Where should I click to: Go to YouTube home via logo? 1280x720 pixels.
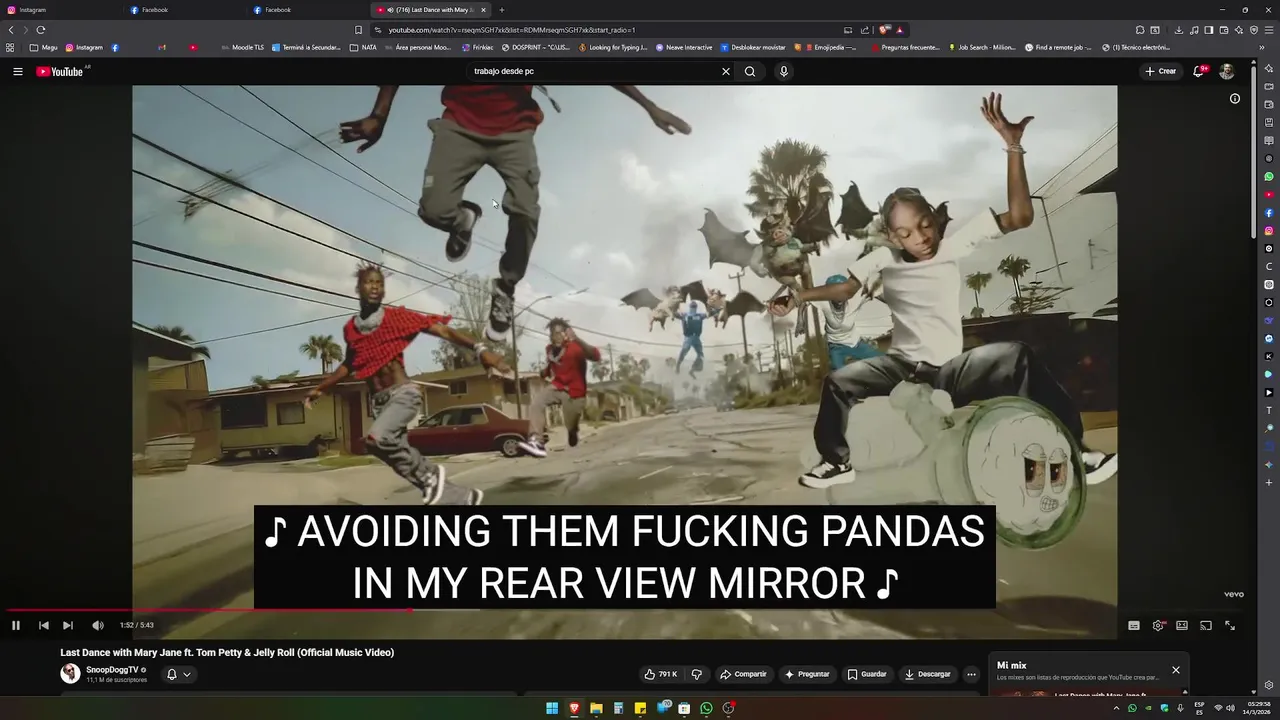coord(60,71)
